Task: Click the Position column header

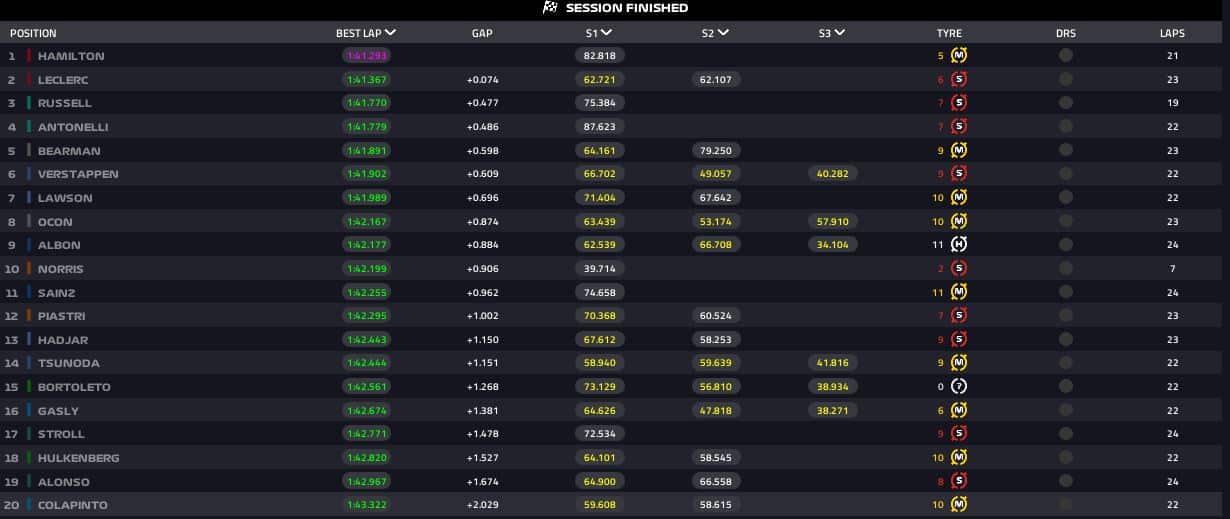Action: pos(33,33)
